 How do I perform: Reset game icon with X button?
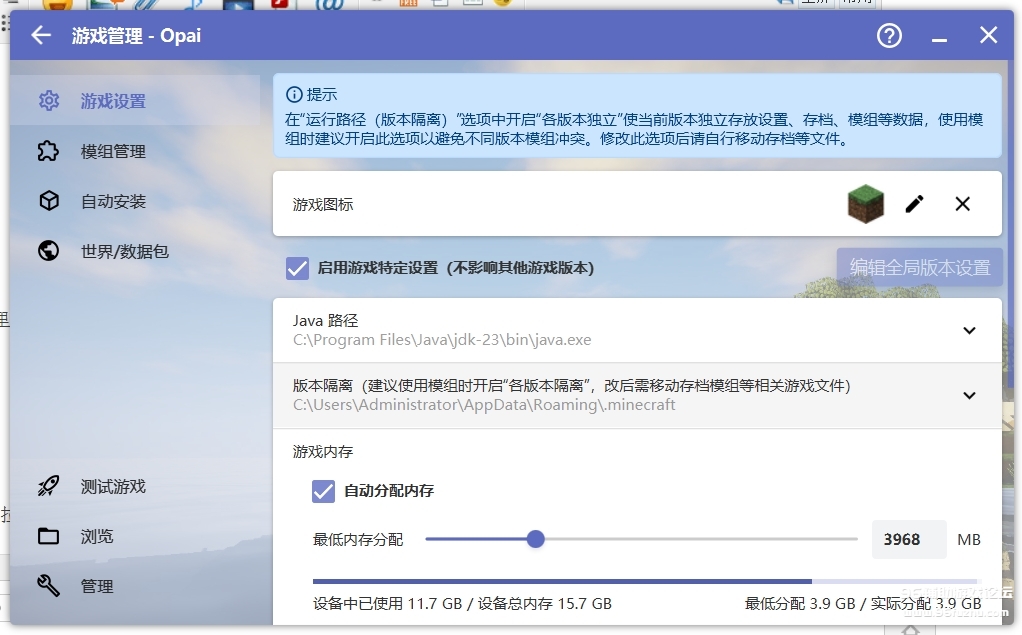coord(962,204)
